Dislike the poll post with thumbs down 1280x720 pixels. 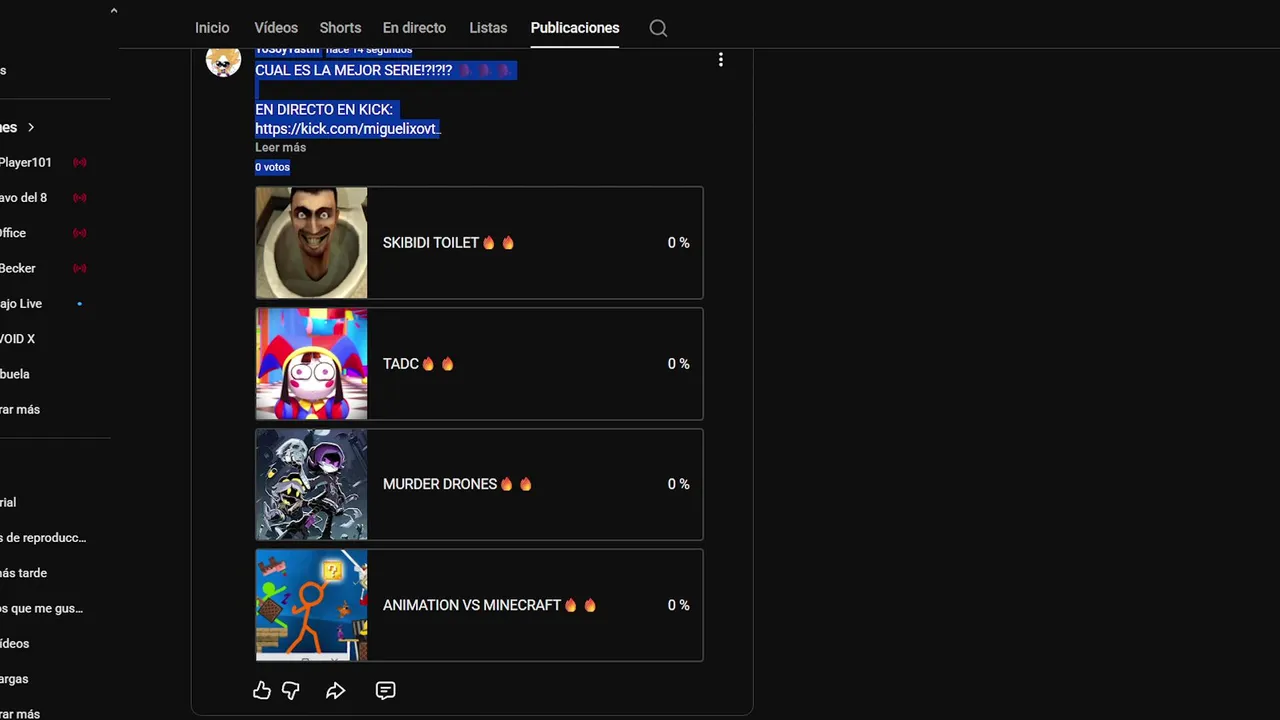(x=291, y=690)
